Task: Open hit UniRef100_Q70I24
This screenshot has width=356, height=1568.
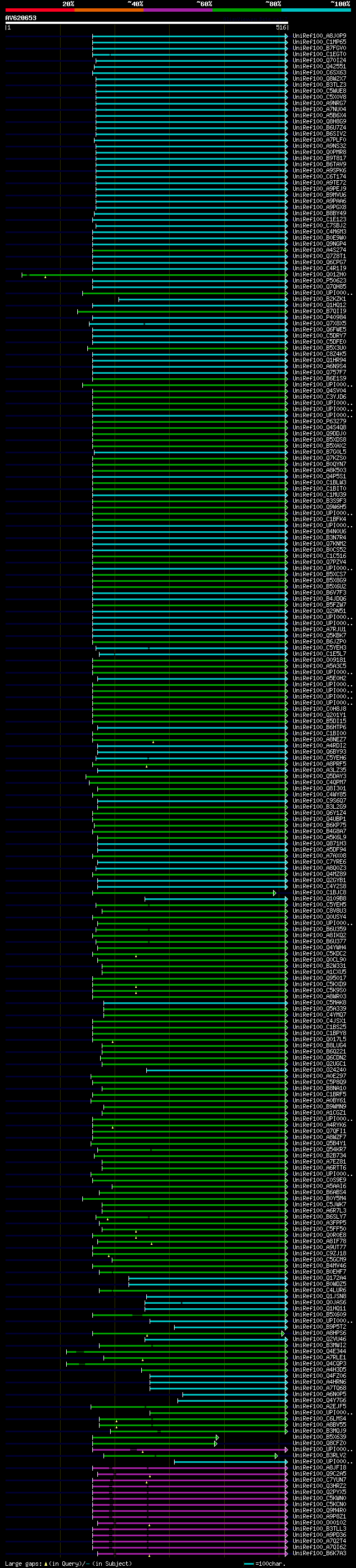Action: [x=319, y=60]
